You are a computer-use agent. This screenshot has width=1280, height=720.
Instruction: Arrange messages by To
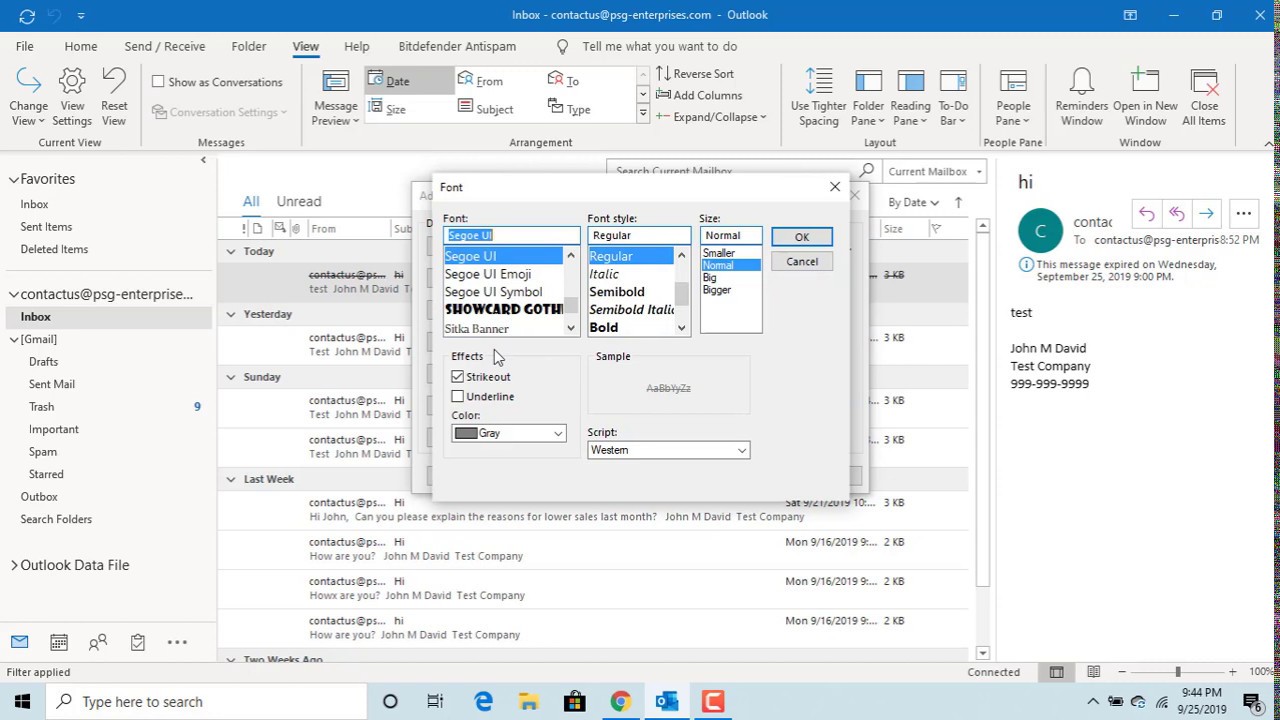click(590, 81)
